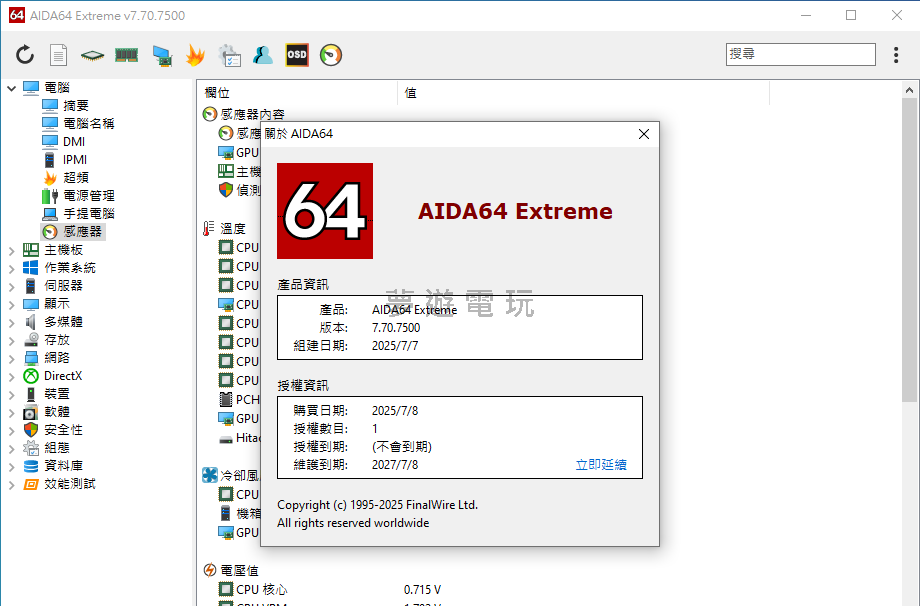Expand the 存放 tree node
Viewport: 920px width, 606px height.
point(11,341)
